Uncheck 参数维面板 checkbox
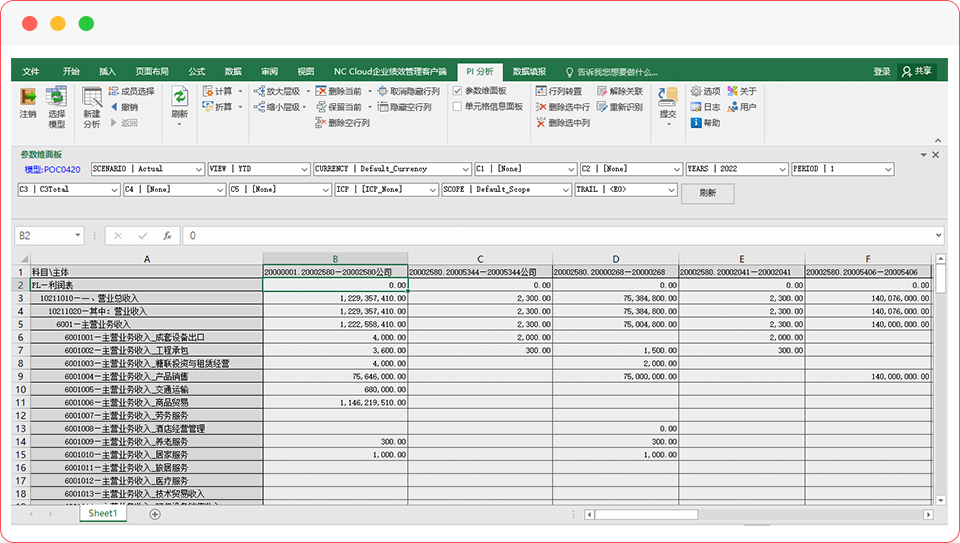 pos(457,91)
